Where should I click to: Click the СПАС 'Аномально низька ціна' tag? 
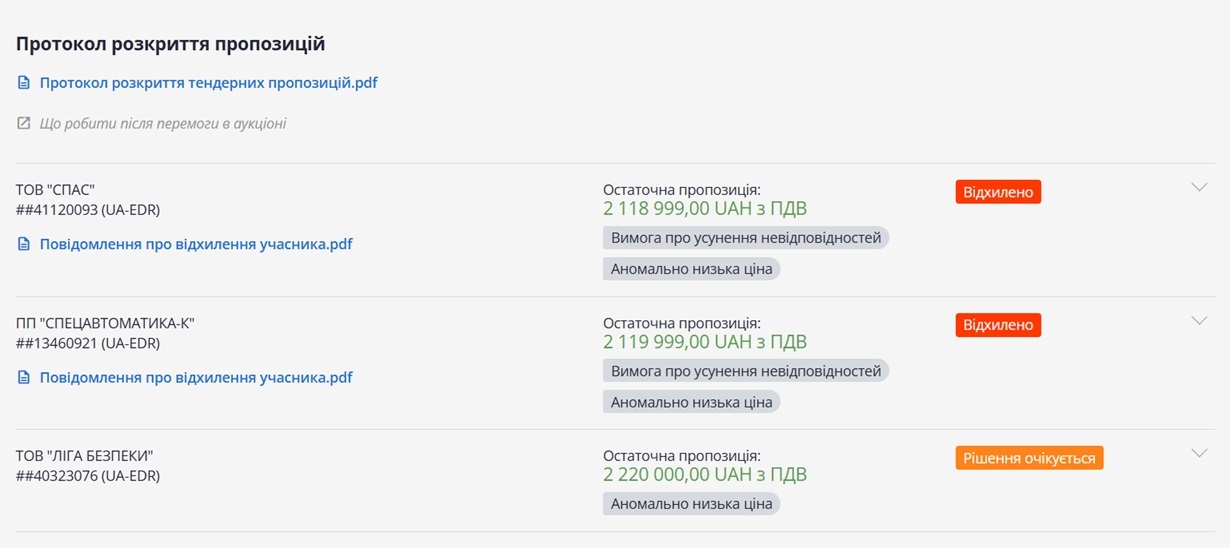pyautogui.click(x=691, y=269)
